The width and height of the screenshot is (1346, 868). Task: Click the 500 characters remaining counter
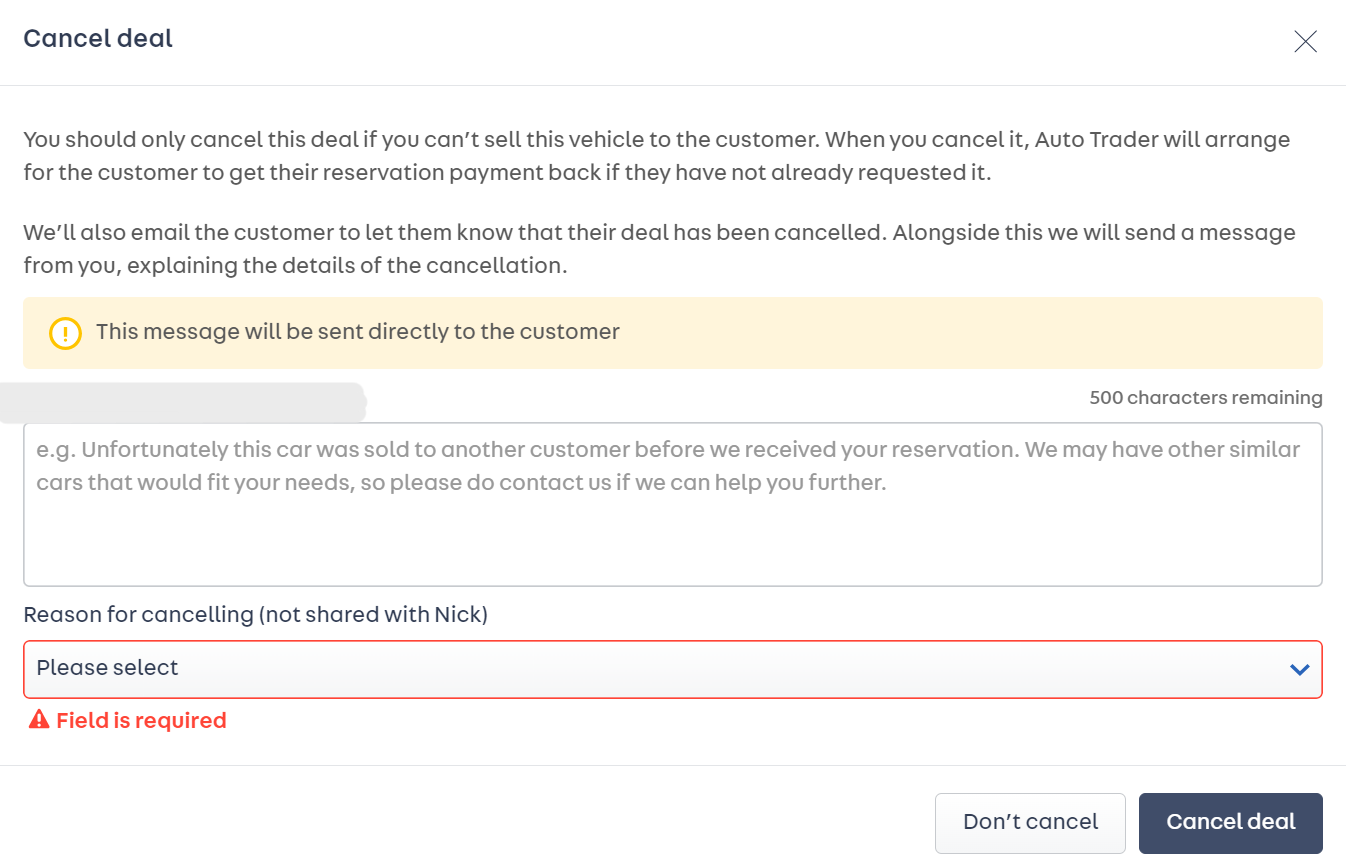pos(1205,397)
